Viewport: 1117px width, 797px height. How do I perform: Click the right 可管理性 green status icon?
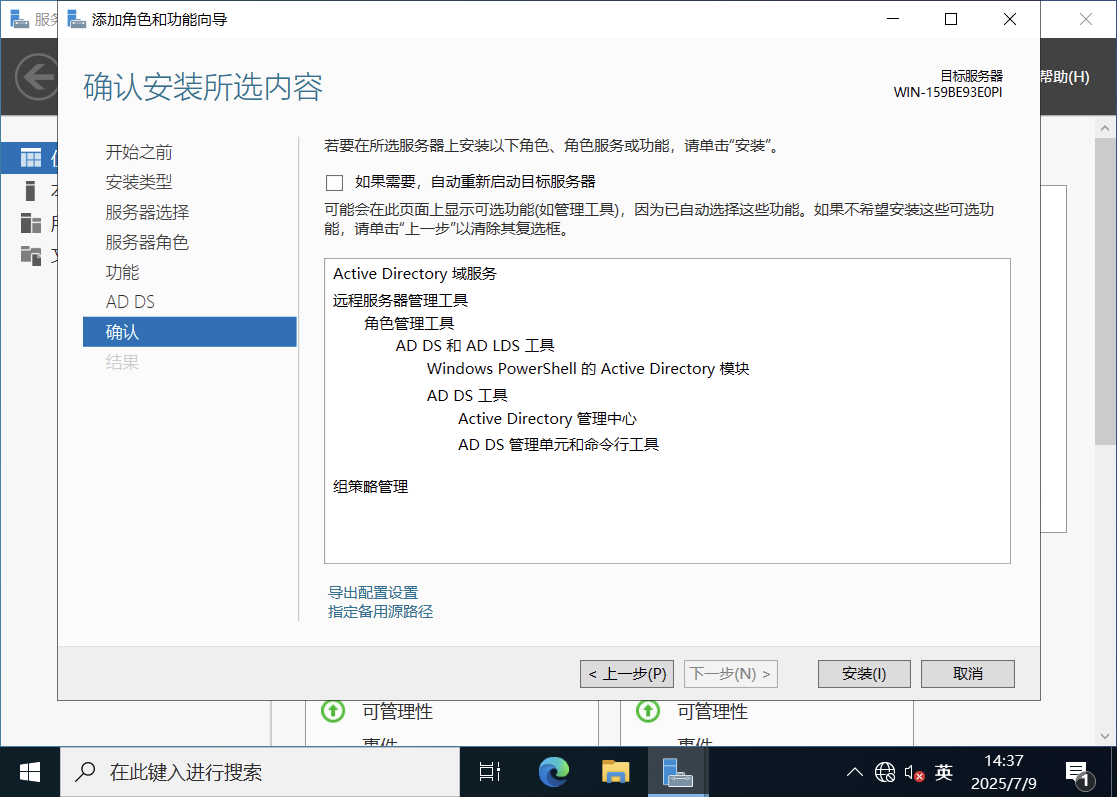pos(648,711)
